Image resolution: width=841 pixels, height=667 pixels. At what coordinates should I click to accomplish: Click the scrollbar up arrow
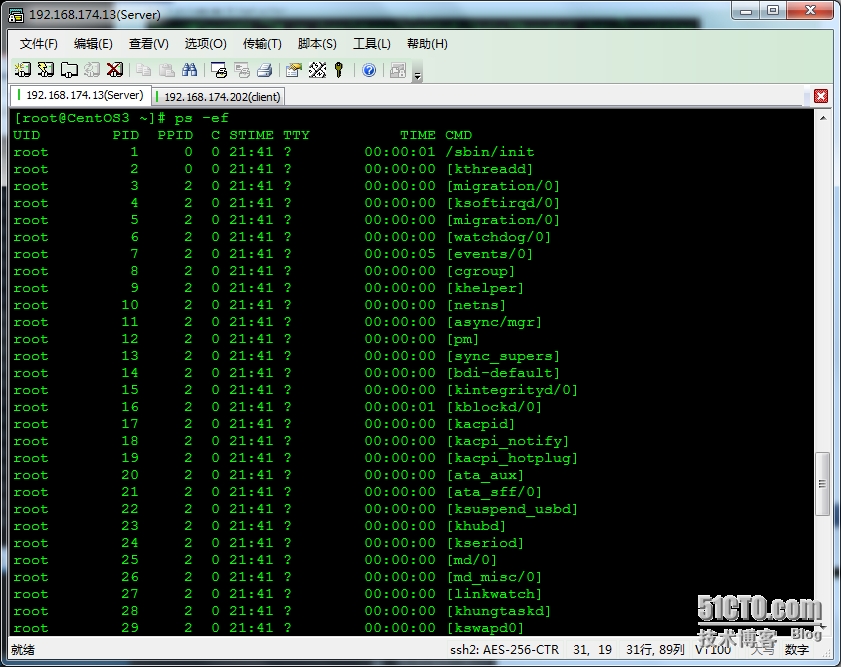(x=823, y=117)
